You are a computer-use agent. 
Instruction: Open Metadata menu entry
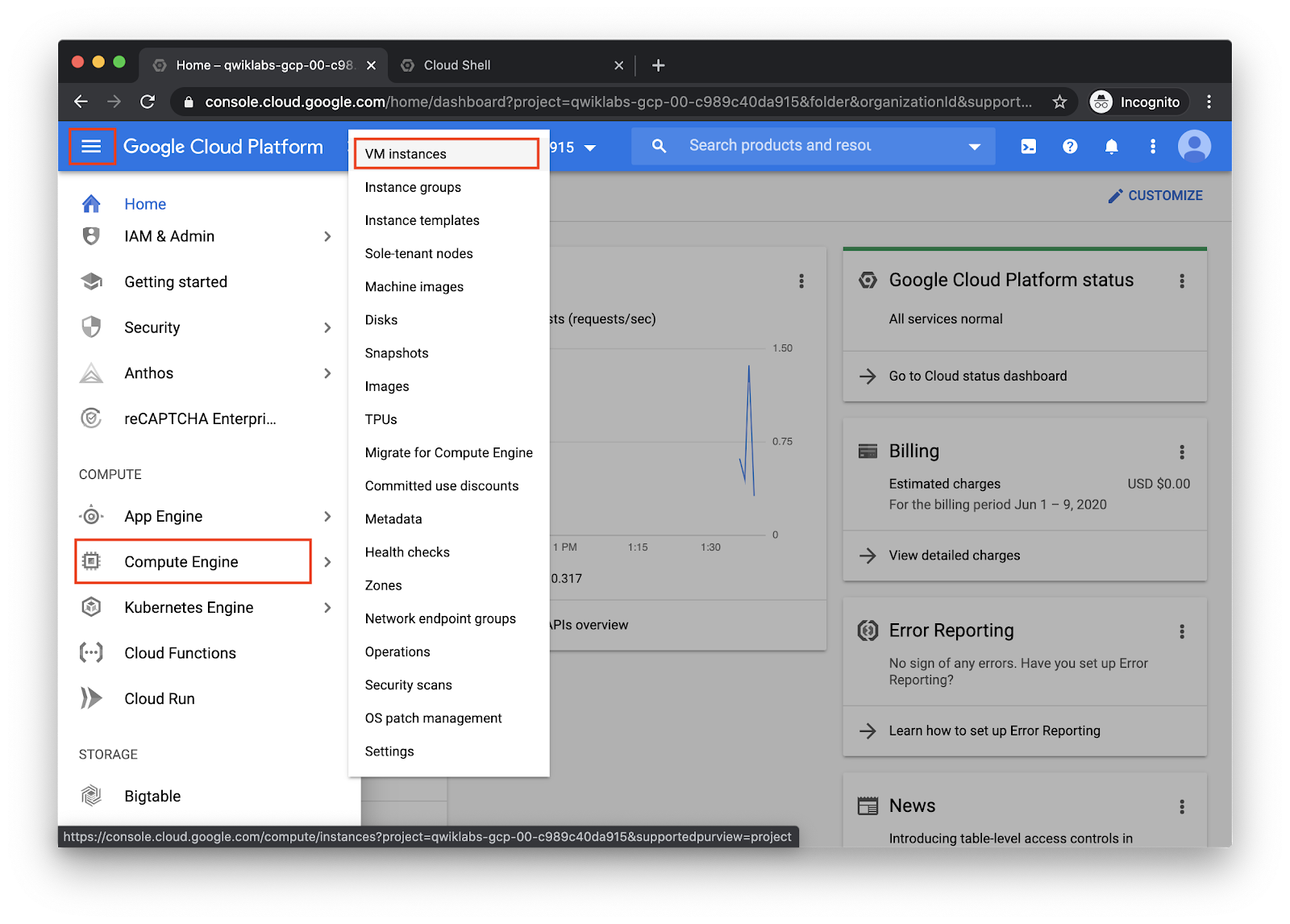tap(393, 518)
